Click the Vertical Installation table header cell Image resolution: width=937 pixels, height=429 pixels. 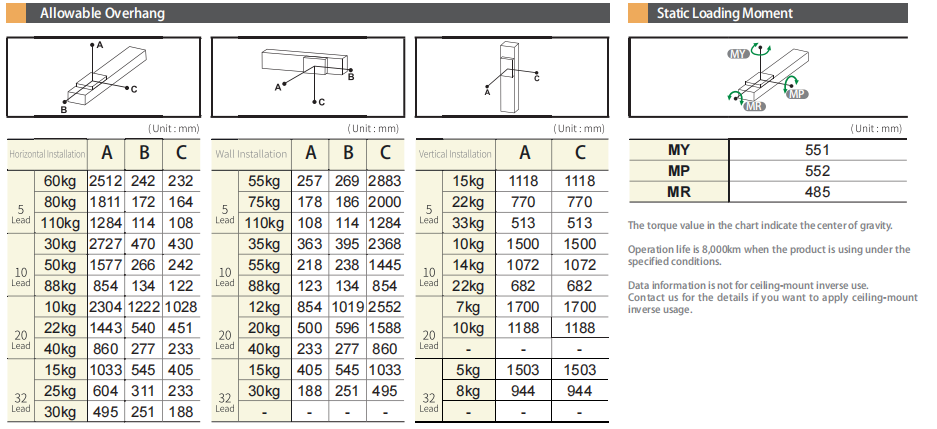click(455, 154)
